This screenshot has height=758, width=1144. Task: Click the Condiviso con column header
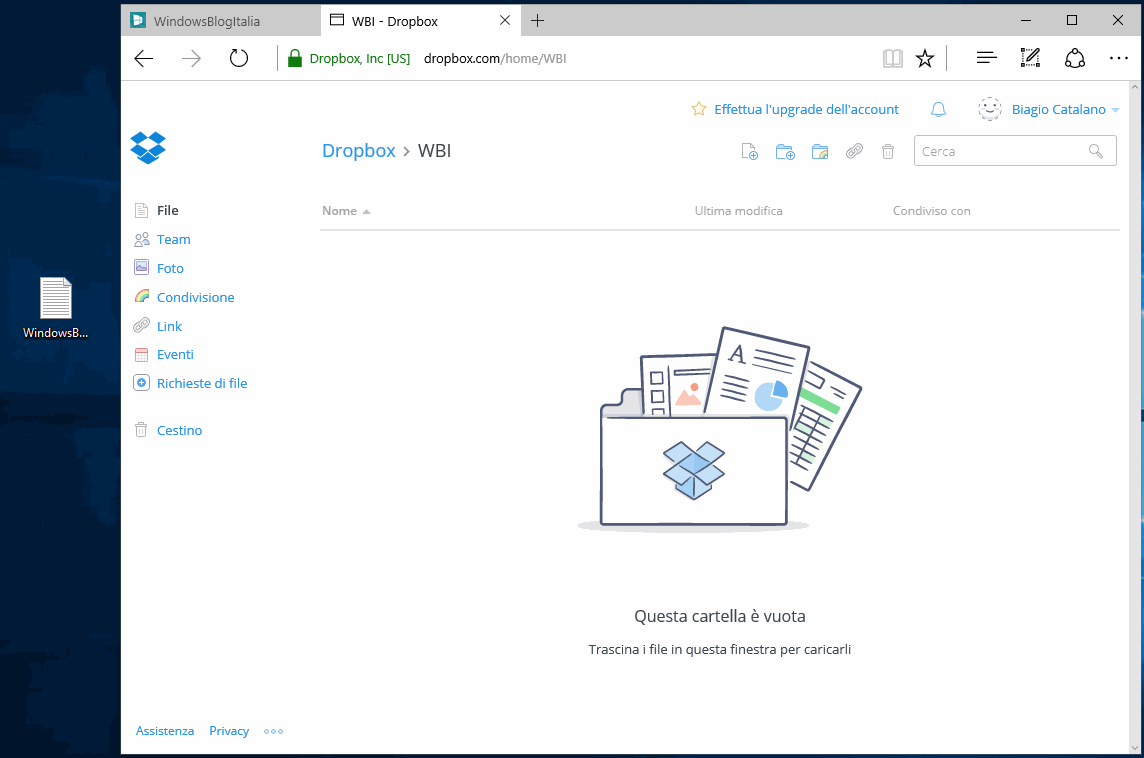[932, 211]
